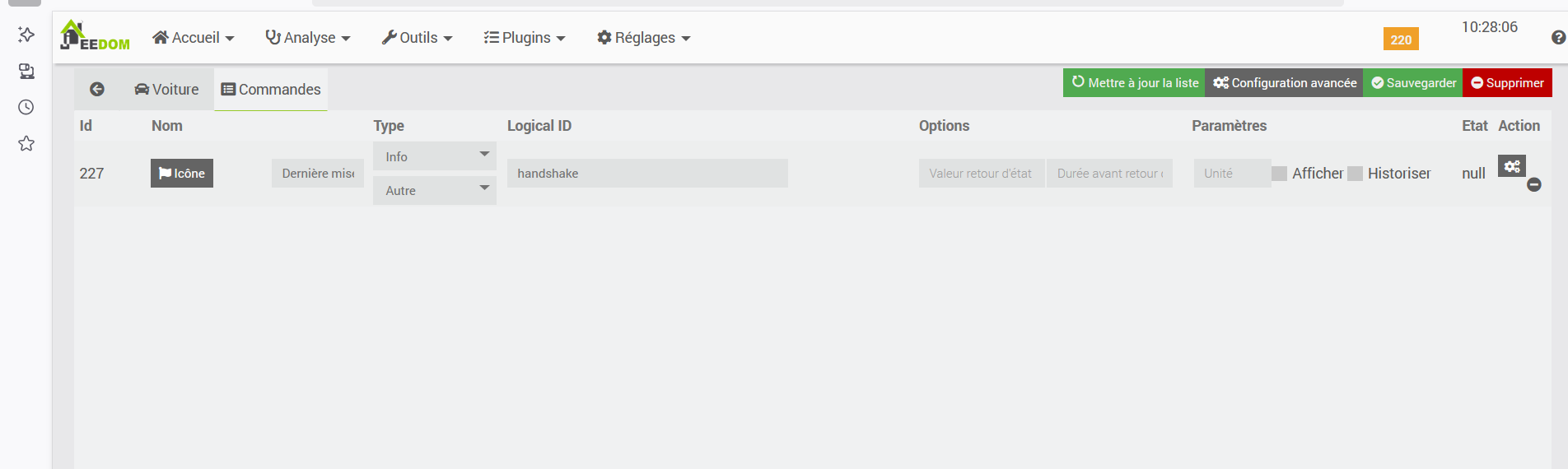This screenshot has width=1568, height=469.
Task: Click the orange 220 messages badge
Action: pos(1401,39)
